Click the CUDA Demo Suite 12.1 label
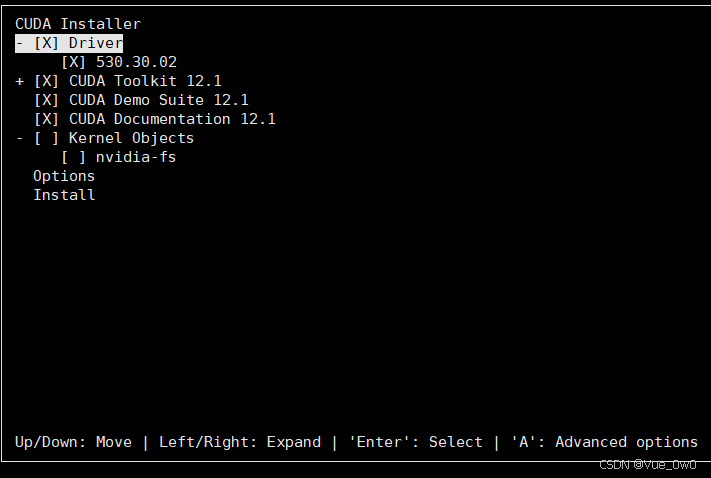 pyautogui.click(x=159, y=100)
